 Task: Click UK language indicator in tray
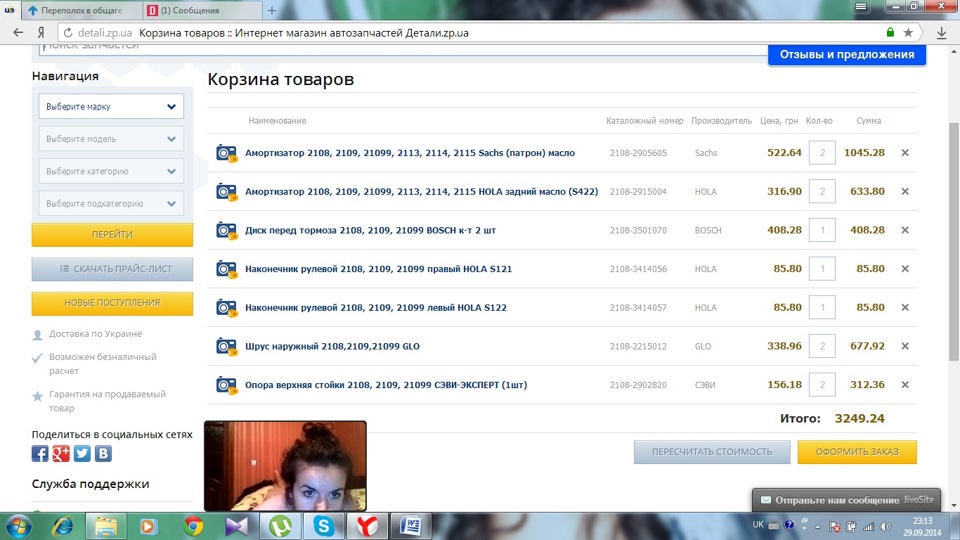[758, 525]
